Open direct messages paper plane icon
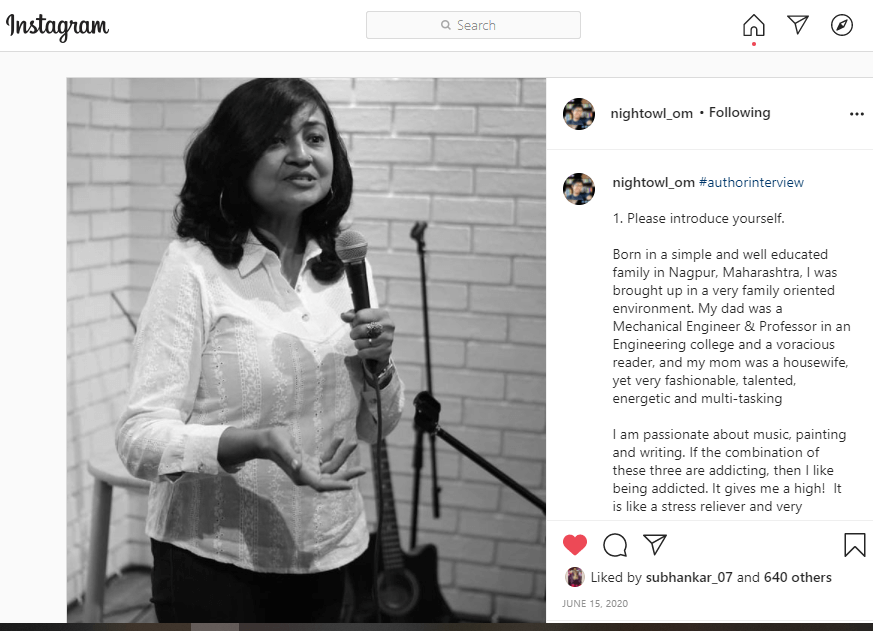Viewport: 873px width, 631px height. pyautogui.click(x=798, y=25)
